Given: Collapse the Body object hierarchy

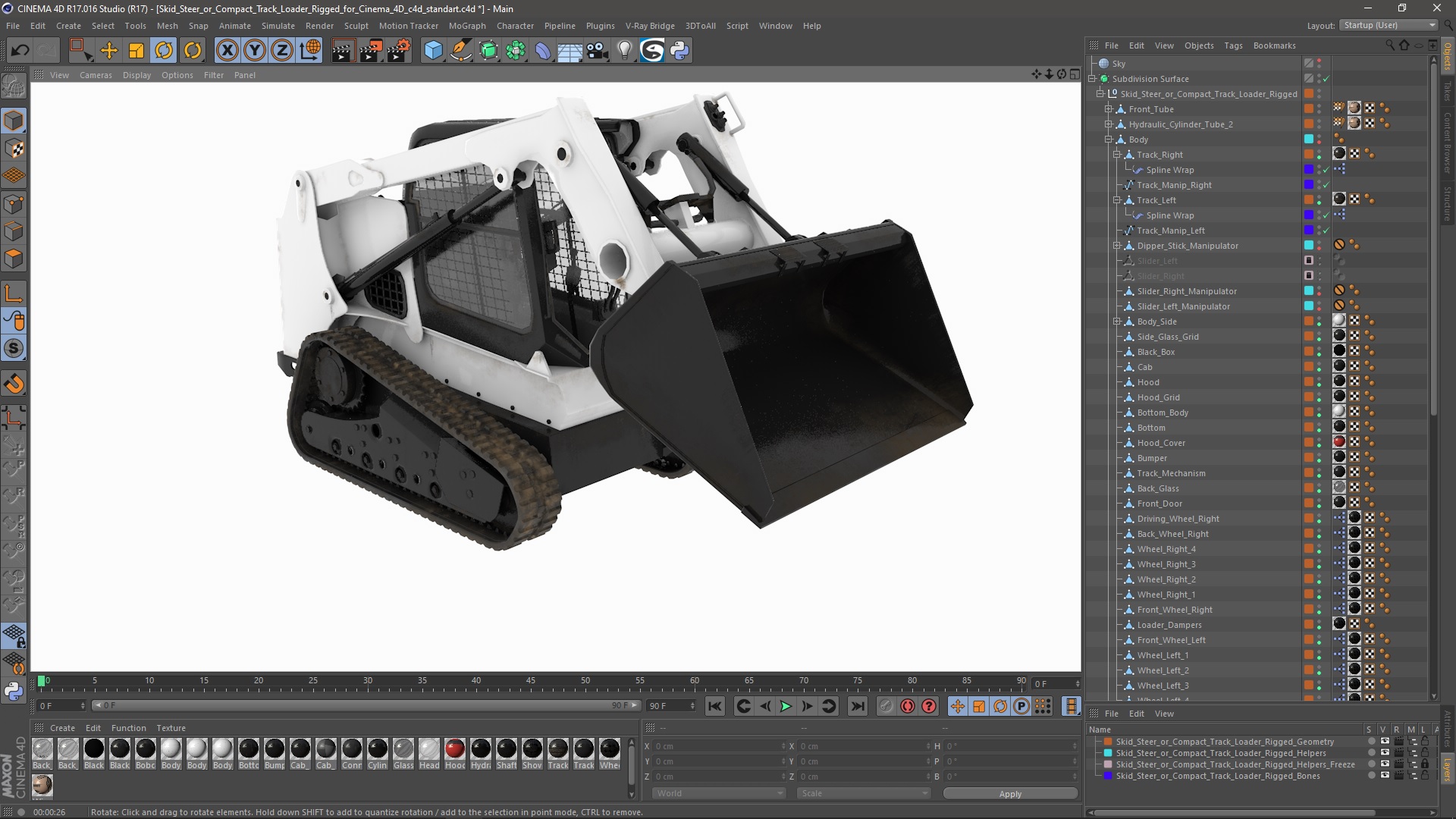Looking at the screenshot, I should 1109,140.
